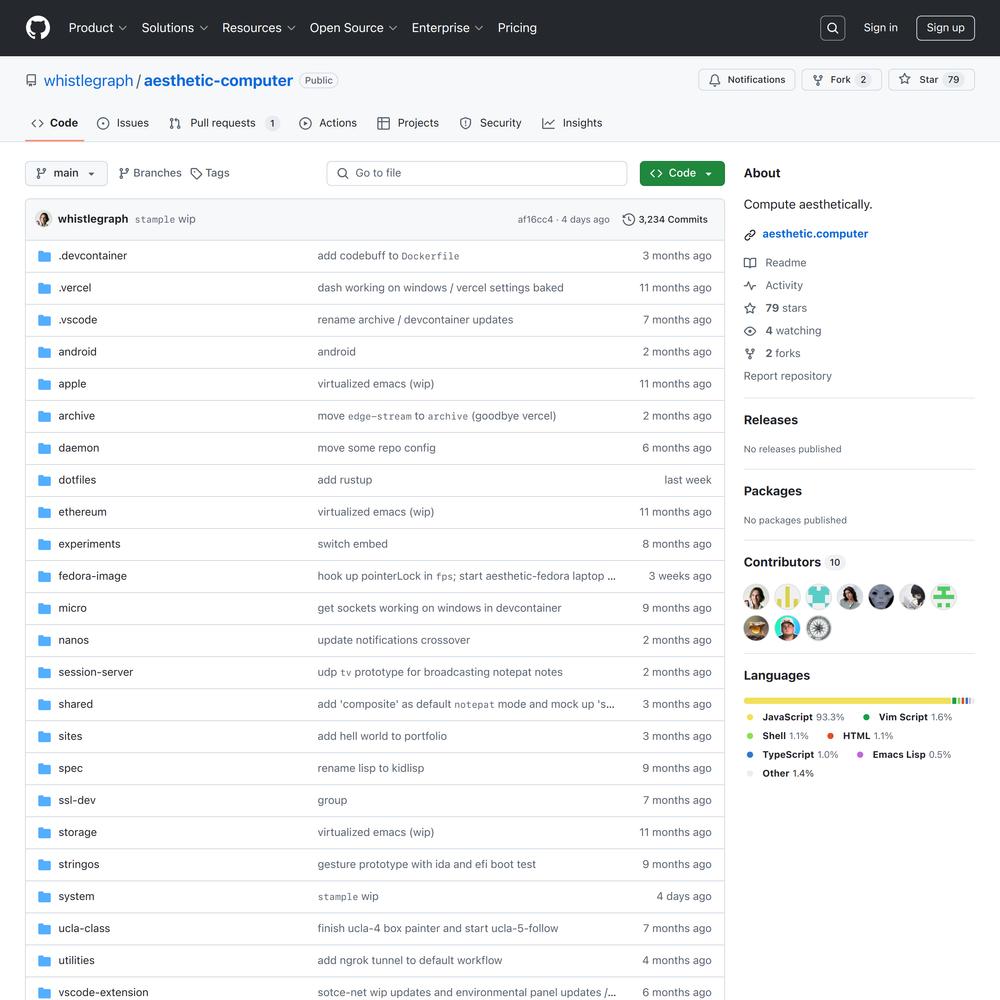Open the alien face contributor avatar
The height and width of the screenshot is (1000, 1000).
tap(881, 597)
